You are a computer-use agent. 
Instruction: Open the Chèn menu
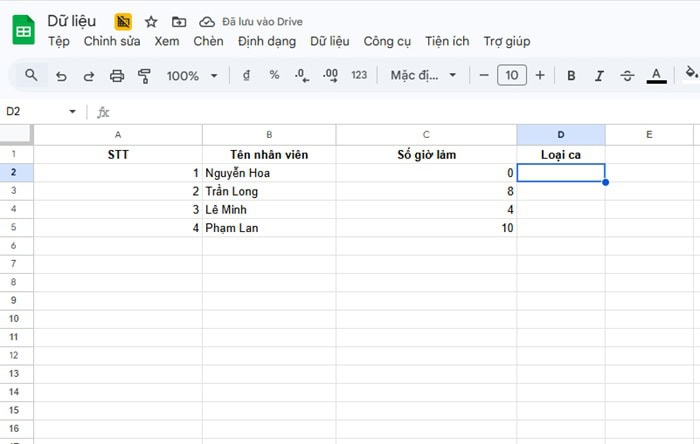coord(208,41)
